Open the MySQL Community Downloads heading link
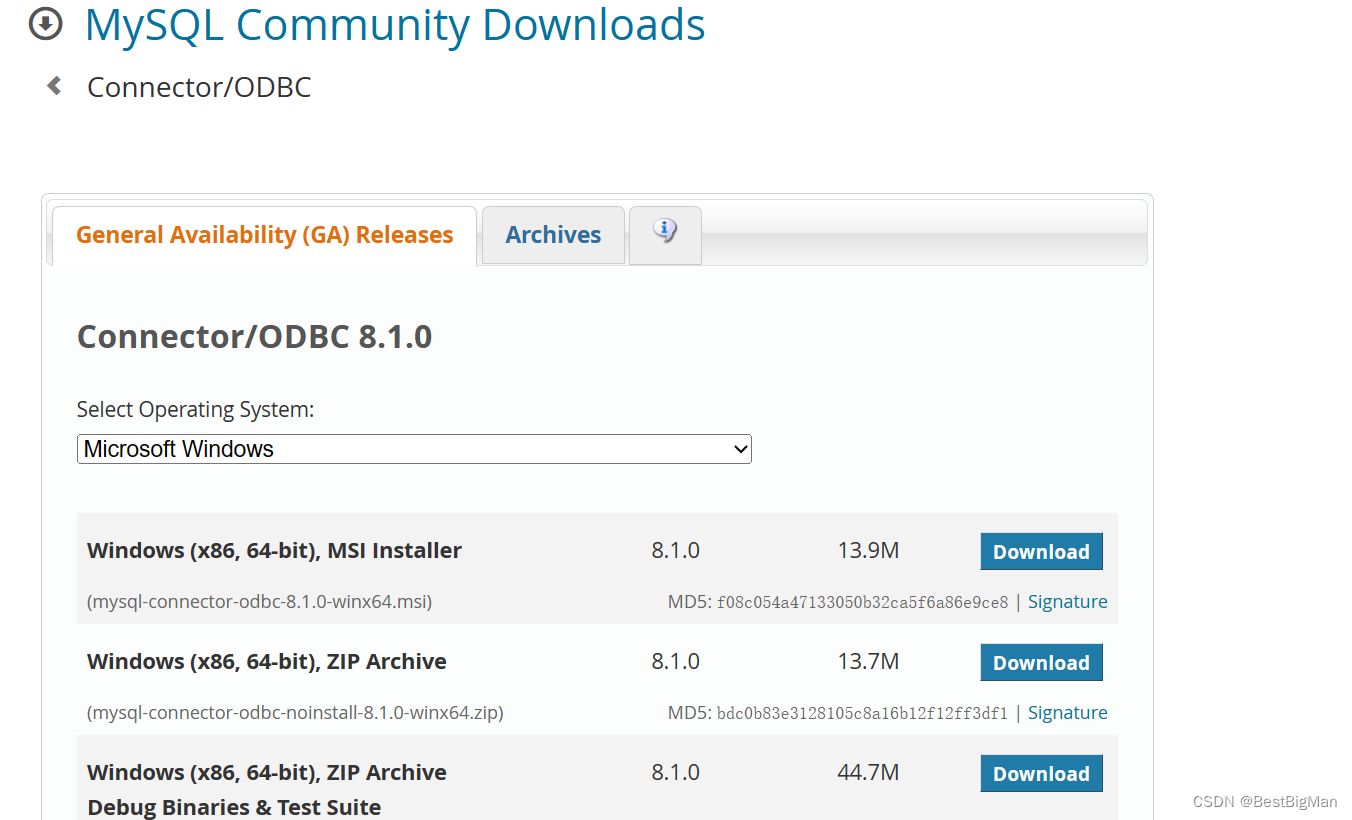The width and height of the screenshot is (1352, 820). 395,25
